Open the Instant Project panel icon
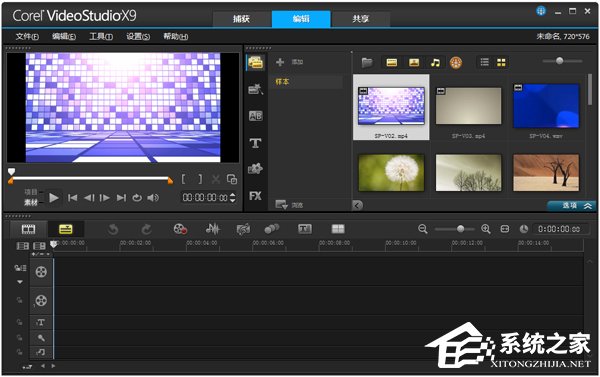Viewport: 600px width, 377px height. (256, 90)
